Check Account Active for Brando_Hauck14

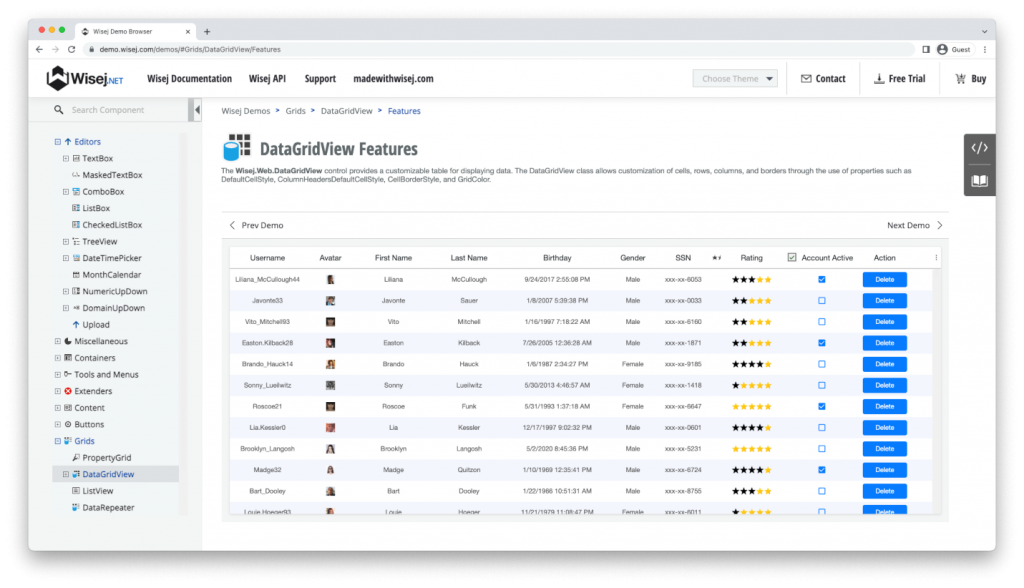coord(822,364)
